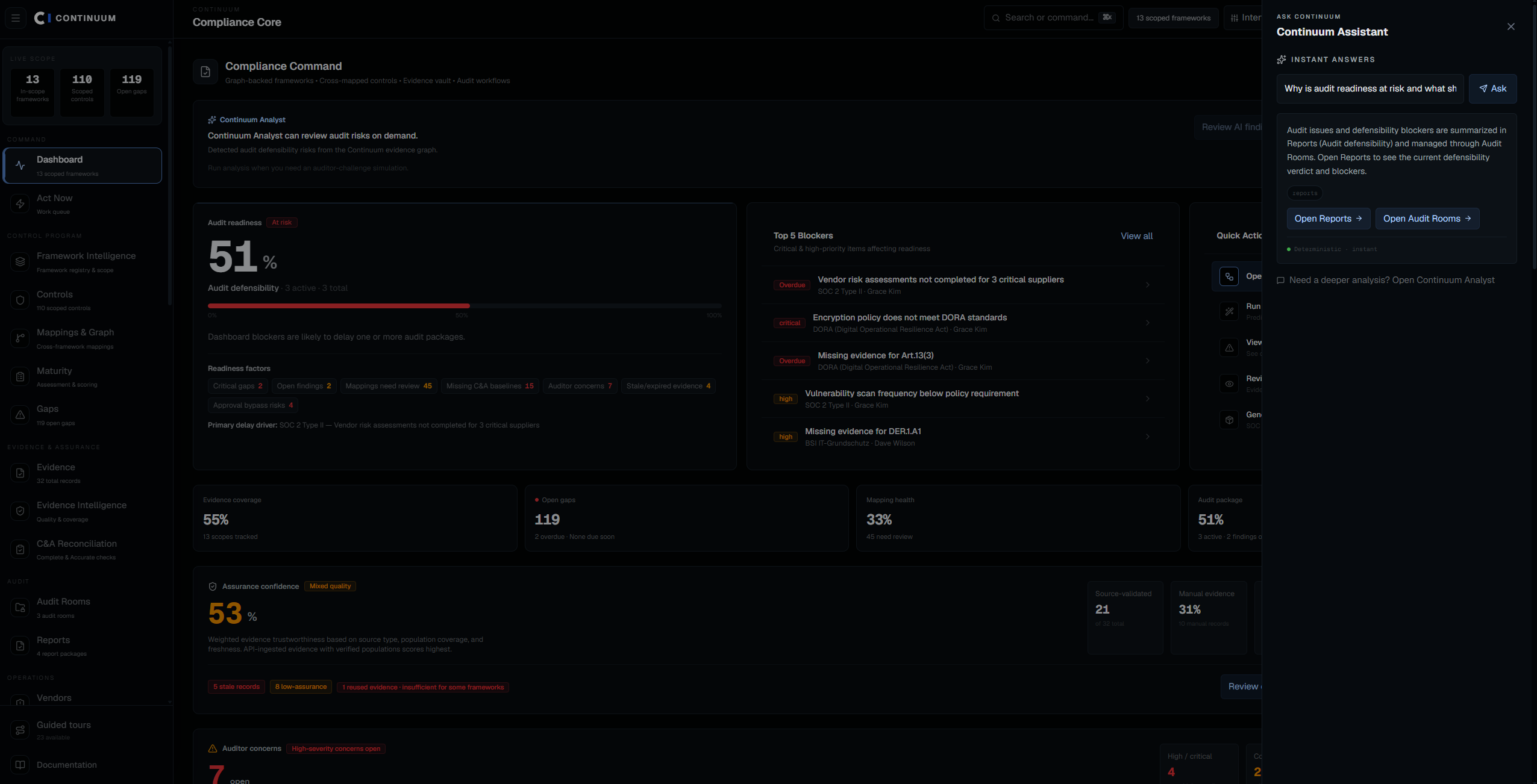Screen dimensions: 1537x784
Task: Click the Audit Rooms folder icon
Action: [20, 608]
